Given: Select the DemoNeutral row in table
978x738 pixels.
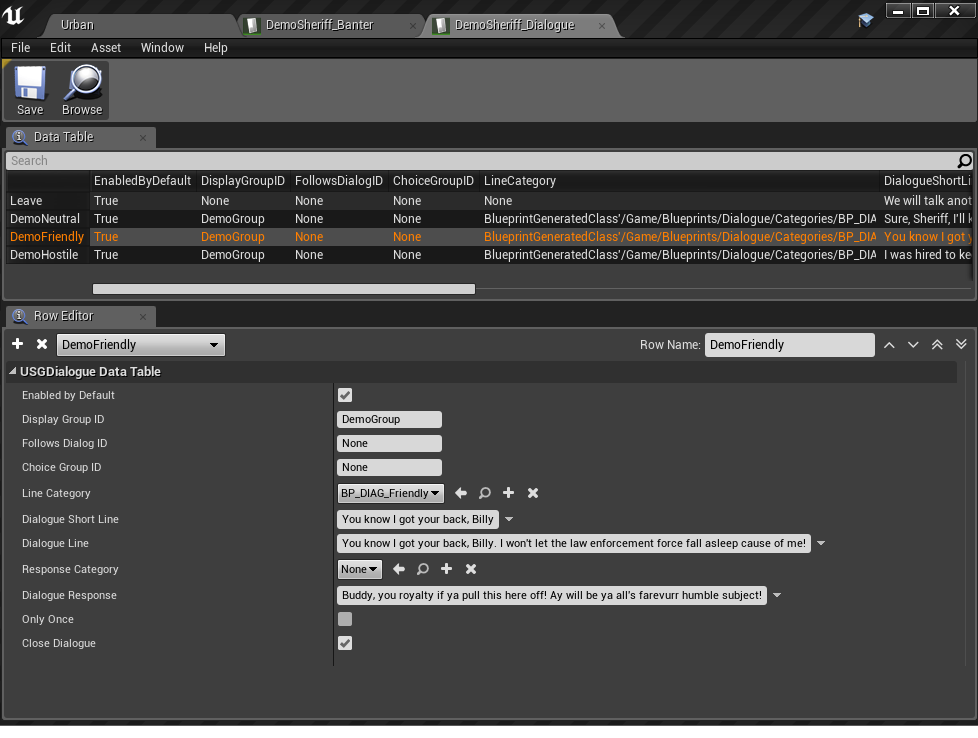Looking at the screenshot, I should tap(489, 219).
